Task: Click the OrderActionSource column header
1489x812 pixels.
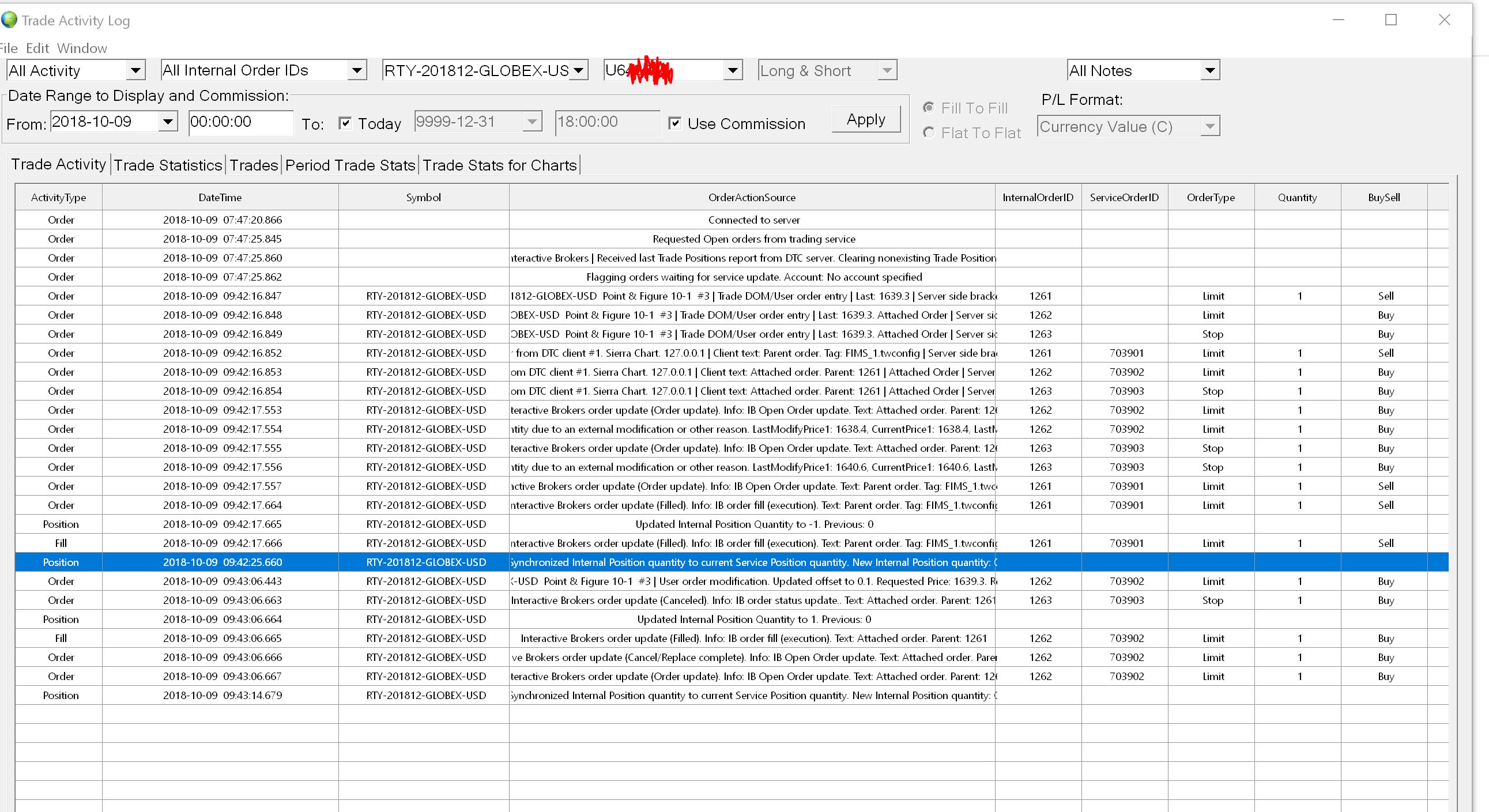Action: [x=752, y=198]
